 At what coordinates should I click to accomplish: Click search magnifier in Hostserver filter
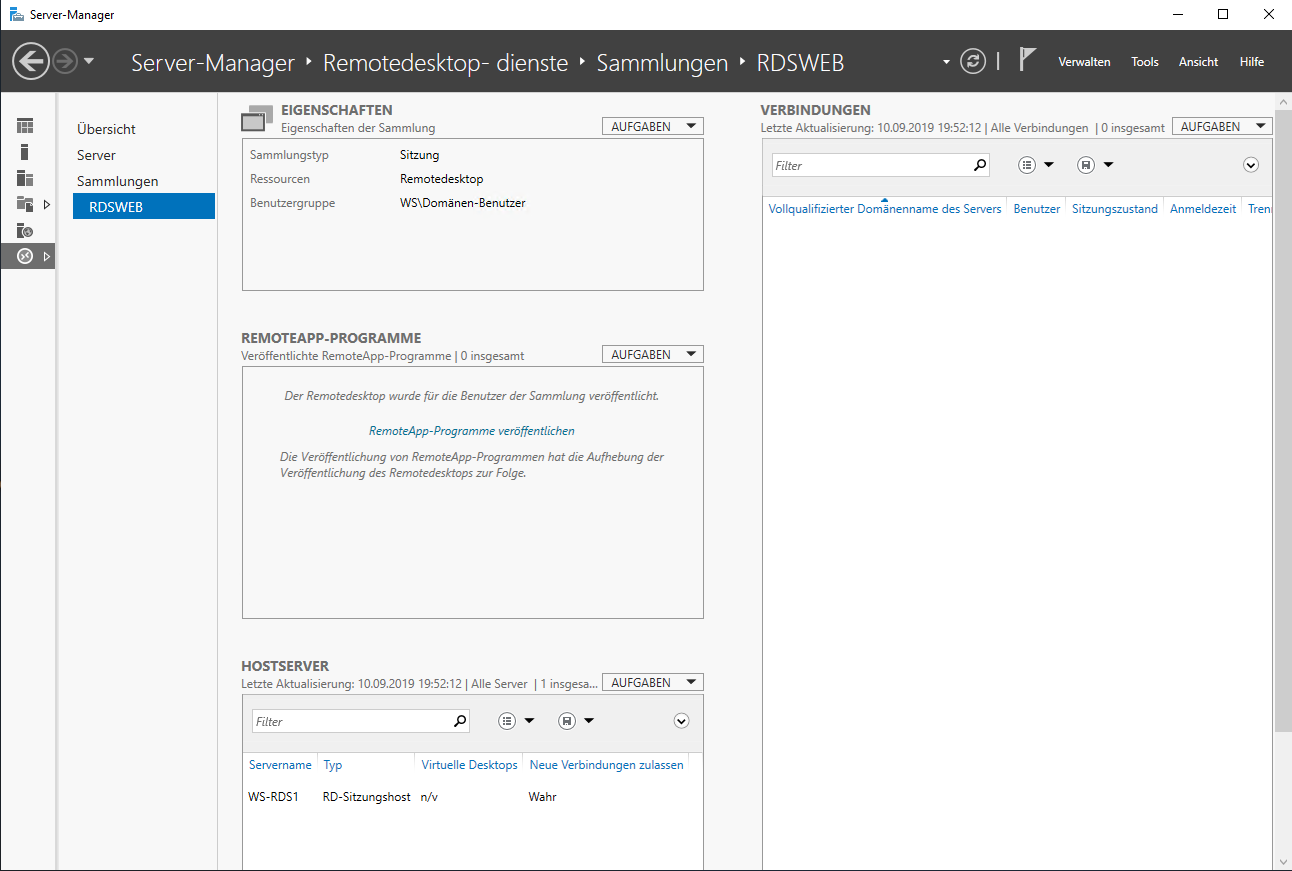pyautogui.click(x=460, y=721)
